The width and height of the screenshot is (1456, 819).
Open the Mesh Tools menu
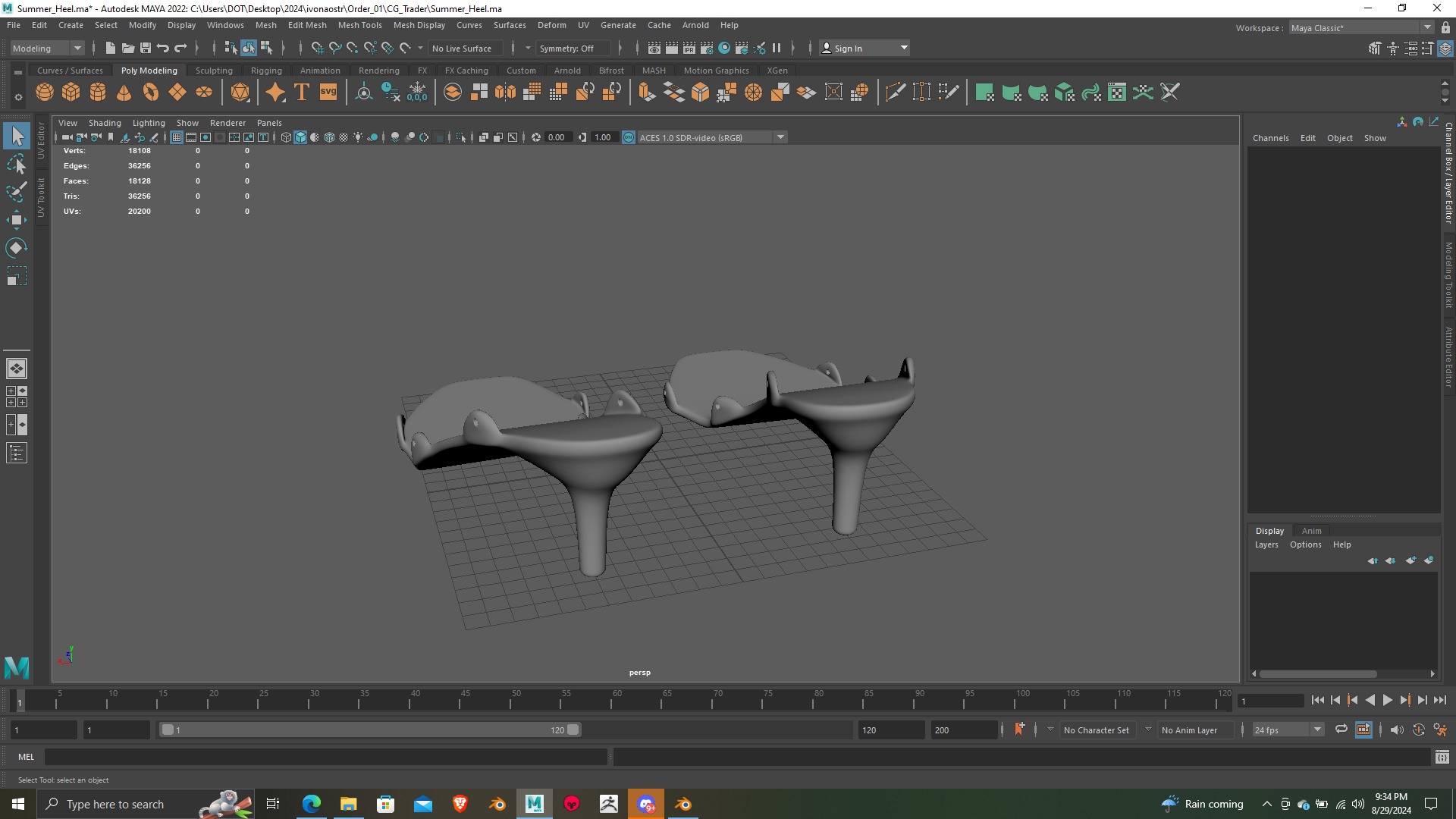point(359,25)
